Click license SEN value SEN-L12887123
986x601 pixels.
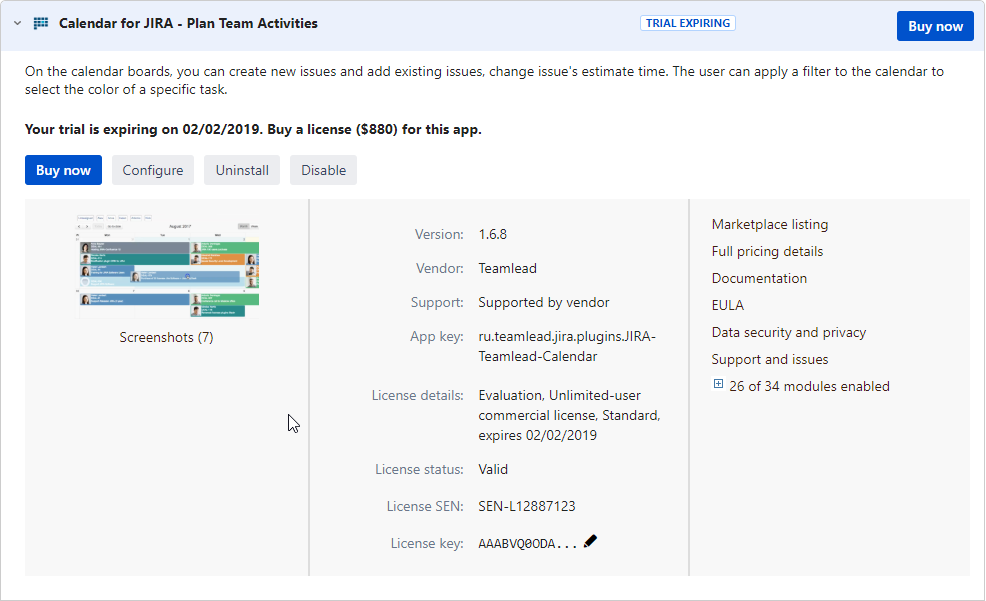click(527, 506)
